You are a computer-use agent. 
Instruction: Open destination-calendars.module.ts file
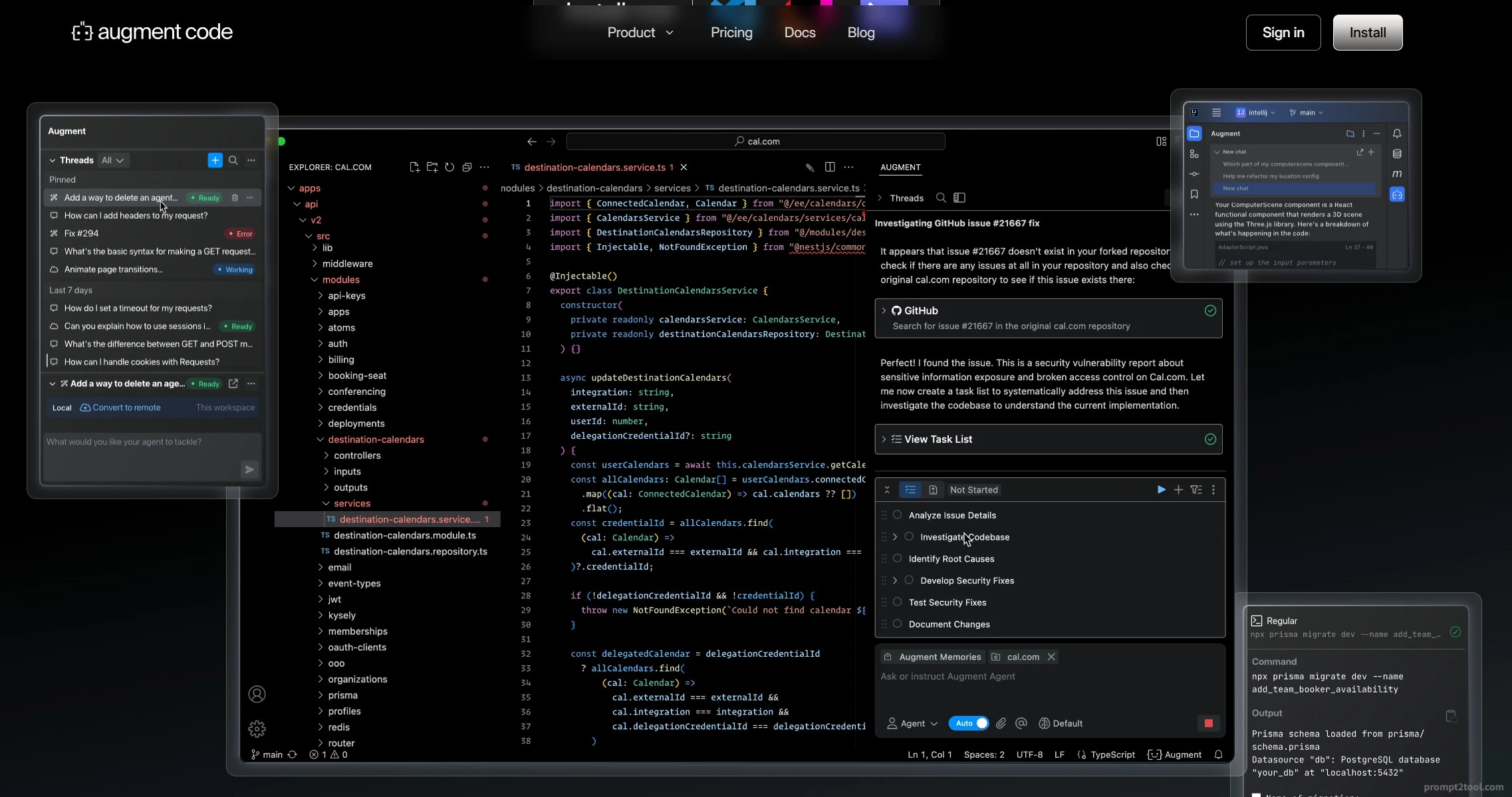click(405, 535)
